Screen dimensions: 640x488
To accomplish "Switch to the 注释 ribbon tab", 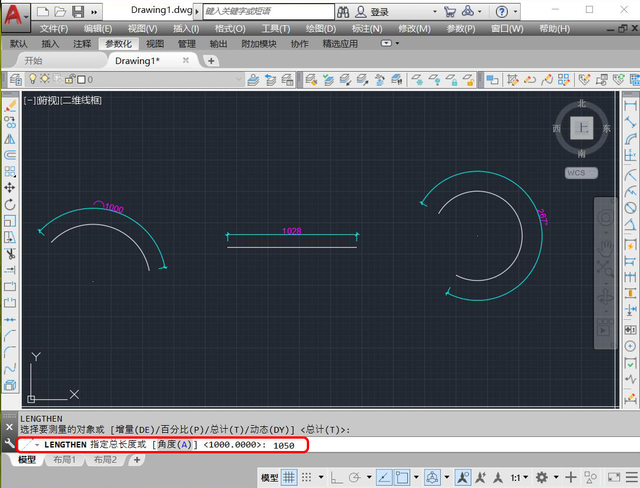I will click(82, 44).
